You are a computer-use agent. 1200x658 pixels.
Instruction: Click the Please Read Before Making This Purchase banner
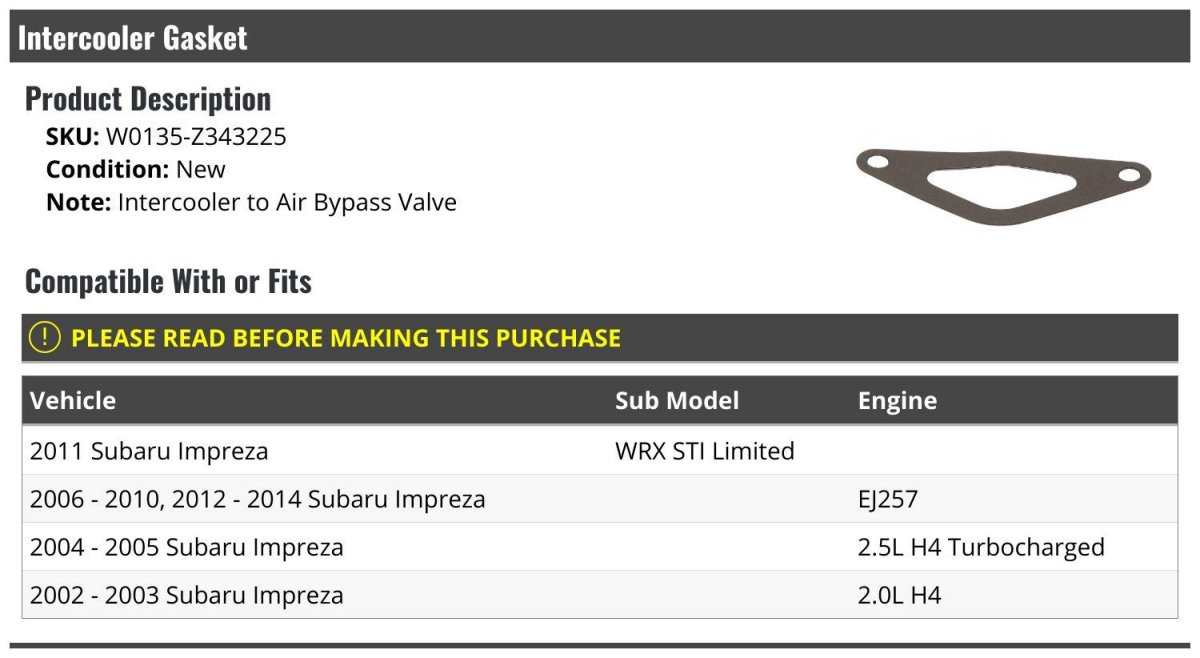click(600, 338)
